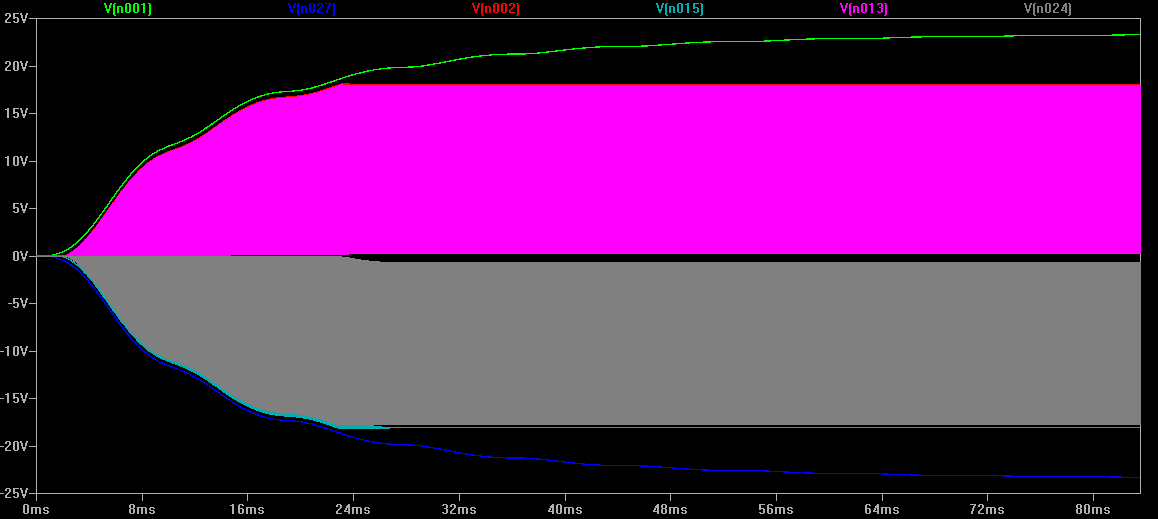This screenshot has width=1158, height=519.
Task: Click the 24ms time axis label
Action: 353,509
